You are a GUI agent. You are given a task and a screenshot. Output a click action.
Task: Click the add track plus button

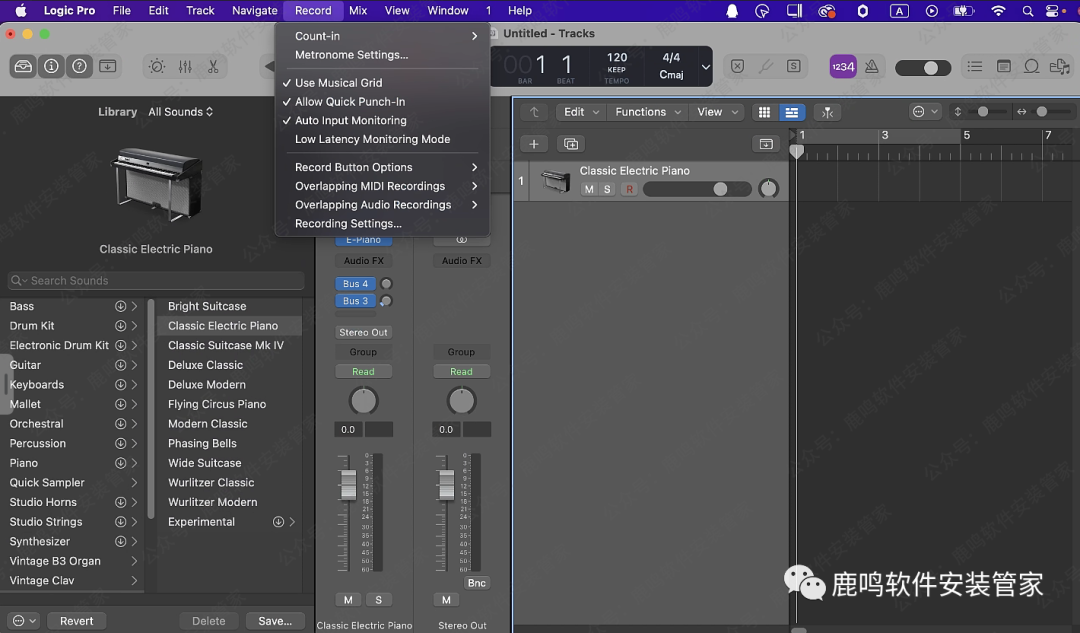pos(534,144)
